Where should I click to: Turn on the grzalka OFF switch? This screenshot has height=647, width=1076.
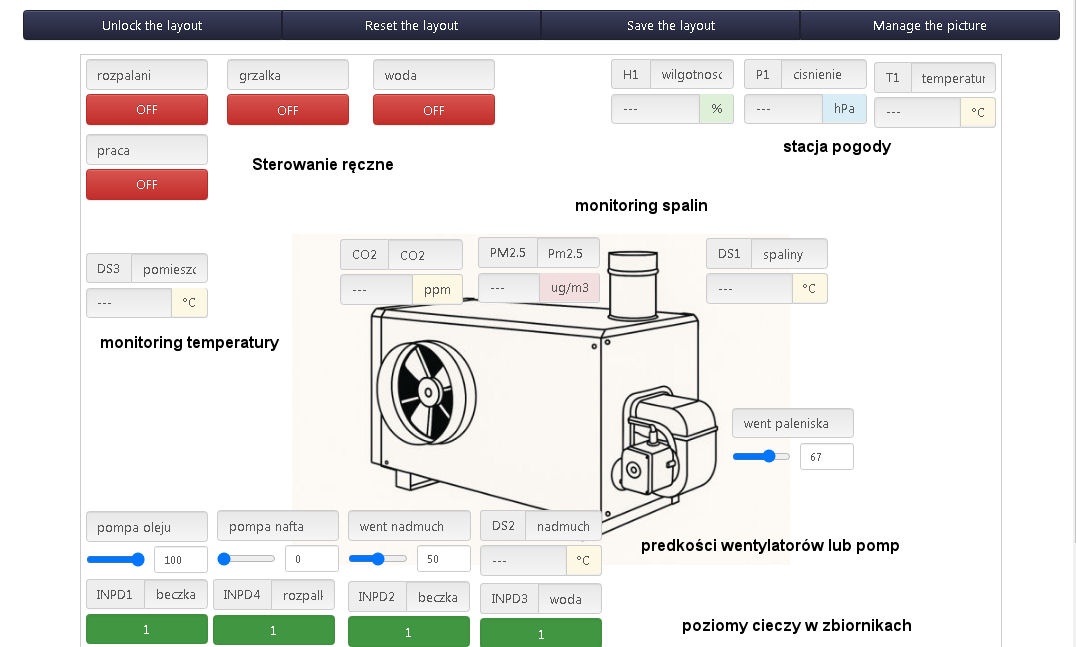click(x=288, y=110)
